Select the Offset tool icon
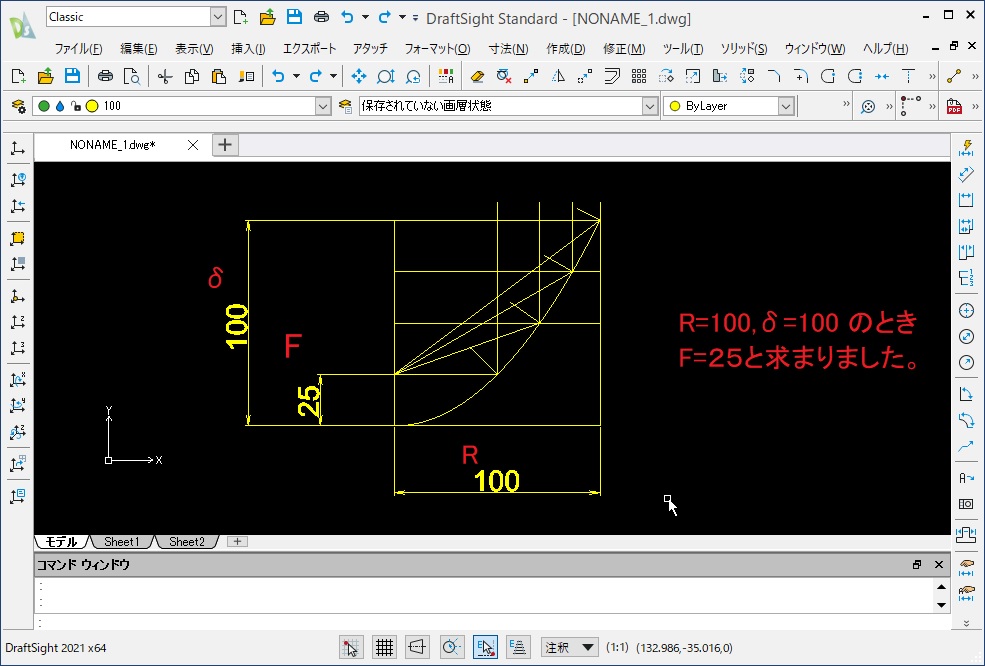 pyautogui.click(x=612, y=77)
